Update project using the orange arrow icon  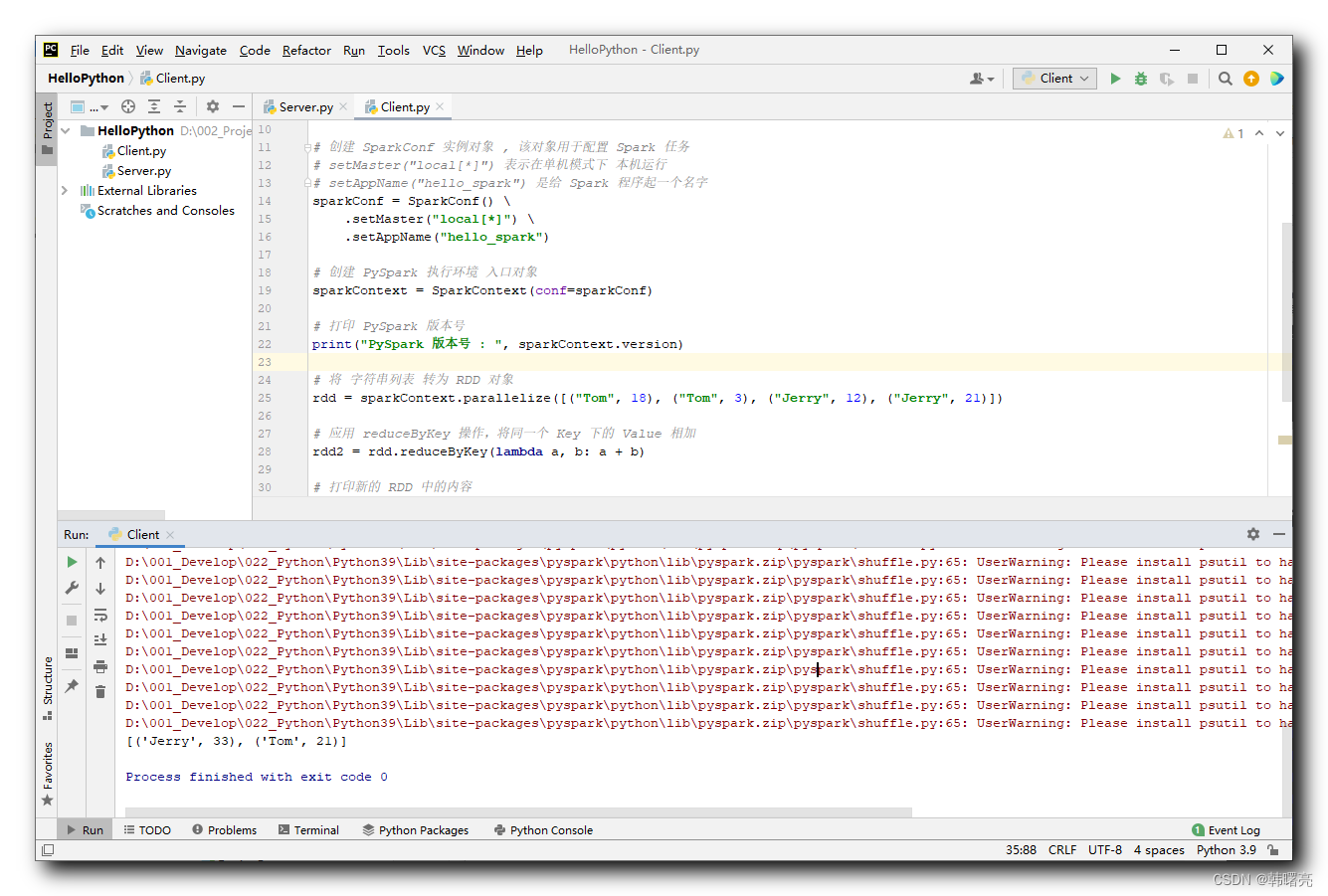[1250, 78]
